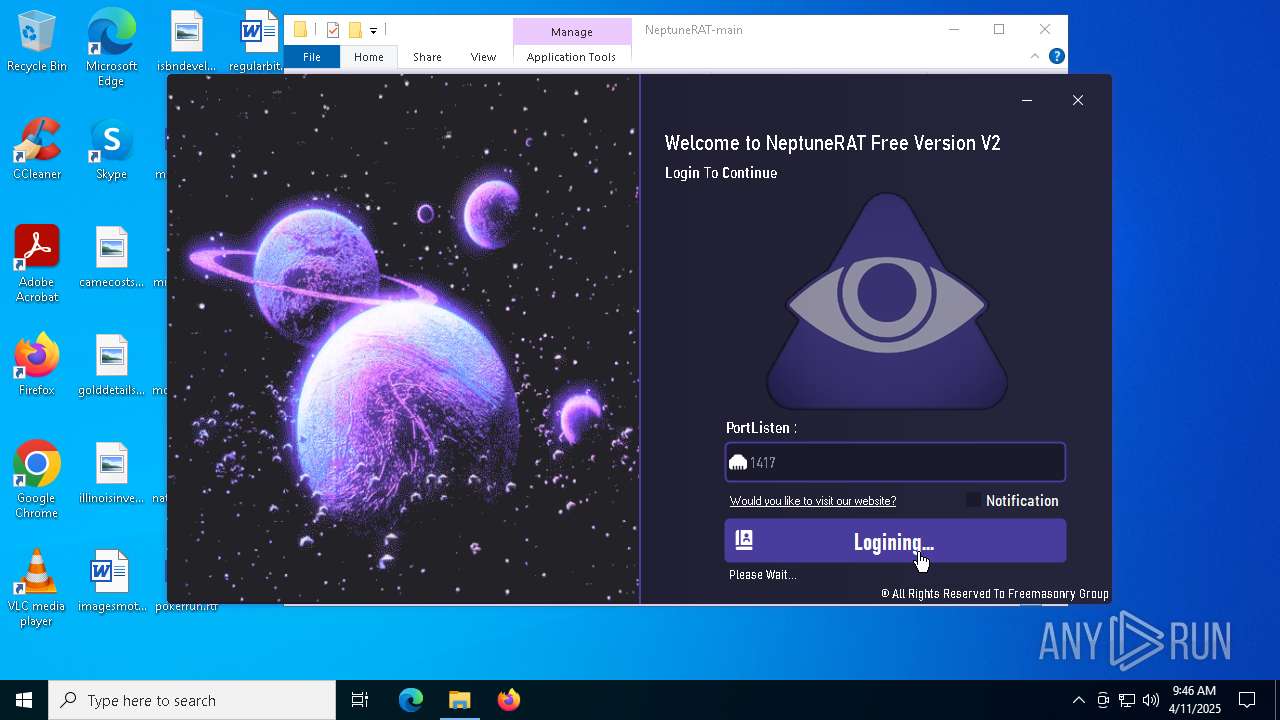Open File menu in Explorer window
This screenshot has width=1280, height=720.
pos(312,57)
